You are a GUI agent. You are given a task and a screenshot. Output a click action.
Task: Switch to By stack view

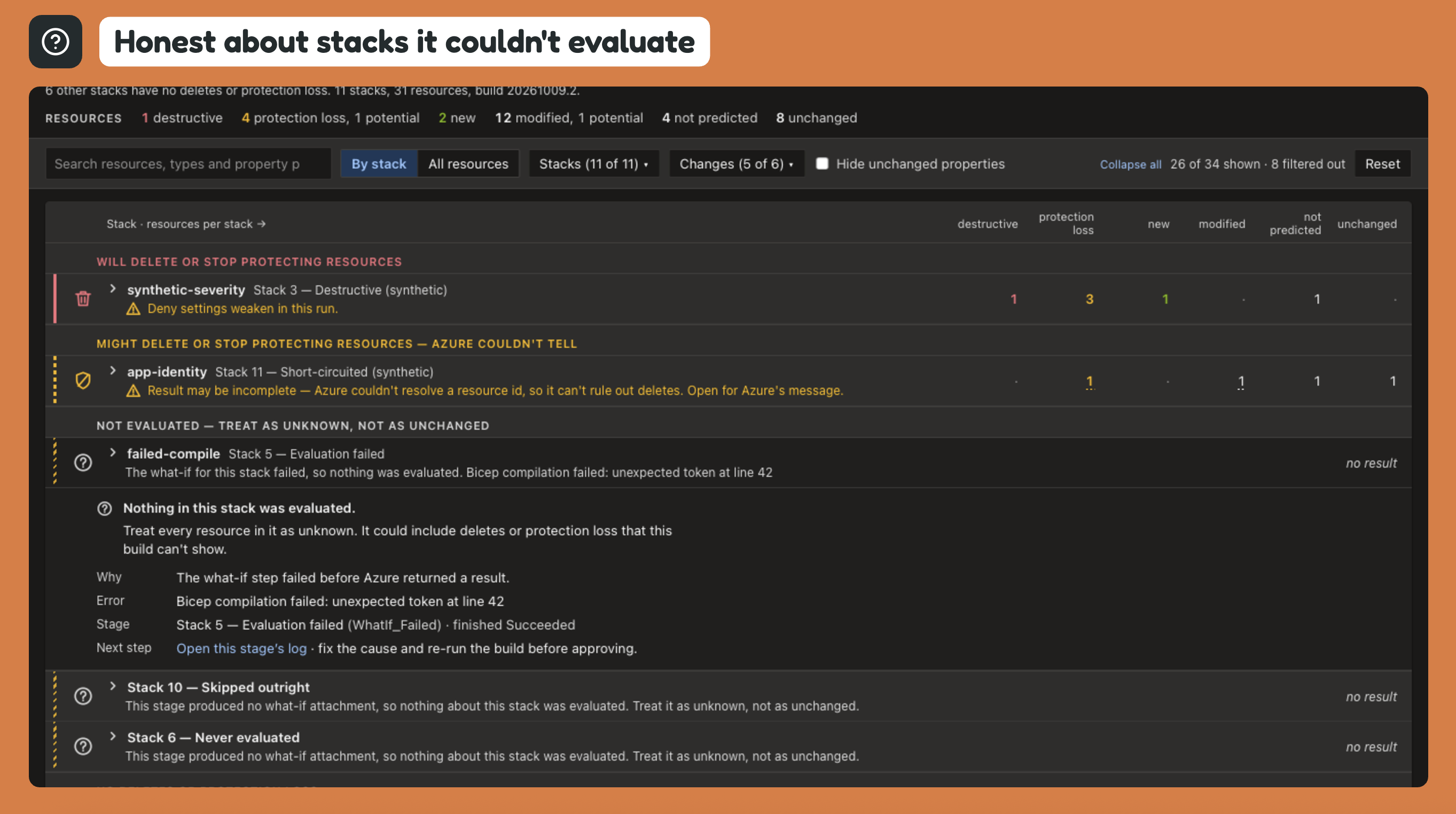coord(379,164)
